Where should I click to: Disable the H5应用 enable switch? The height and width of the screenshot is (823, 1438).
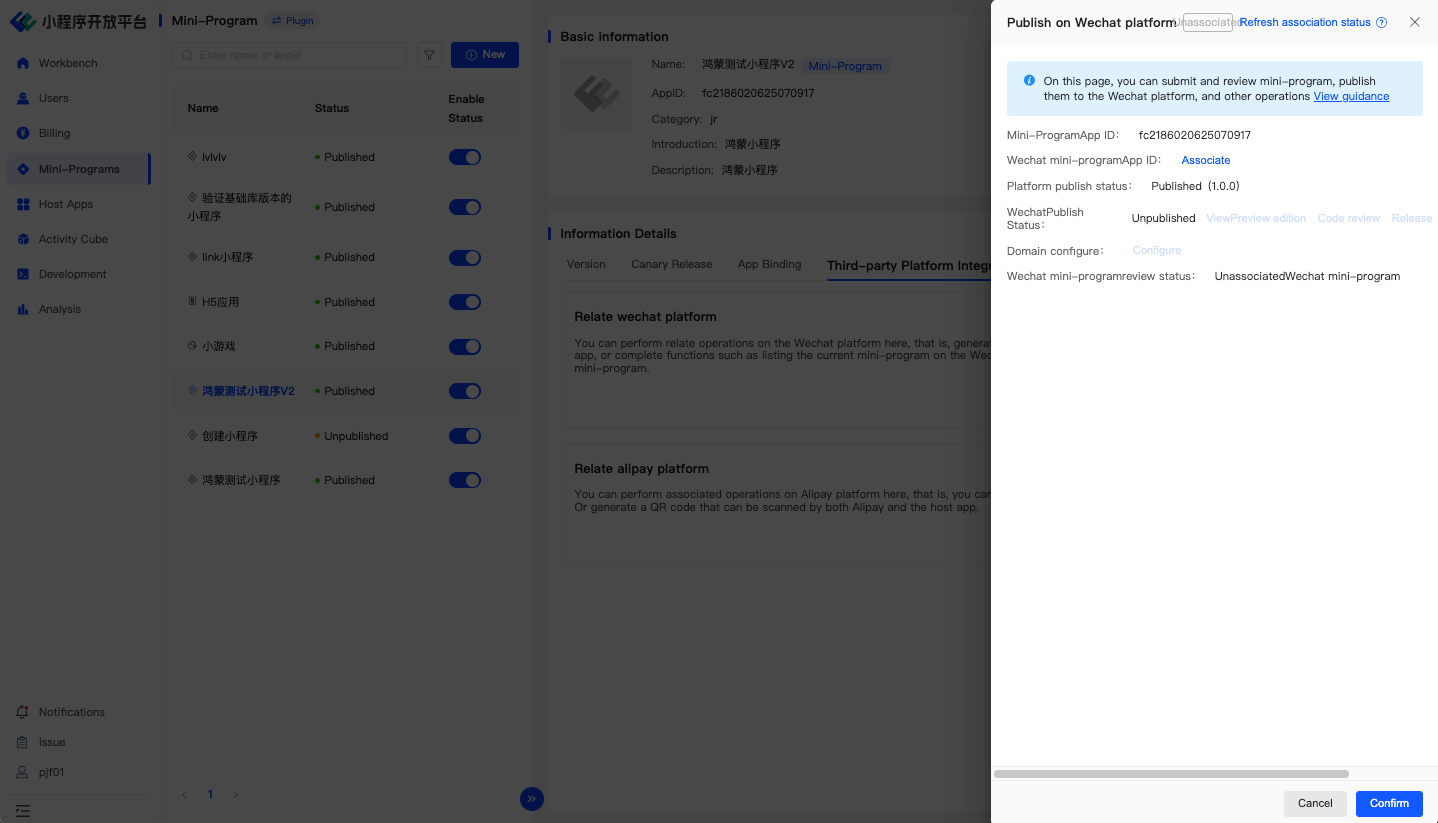[x=465, y=302]
